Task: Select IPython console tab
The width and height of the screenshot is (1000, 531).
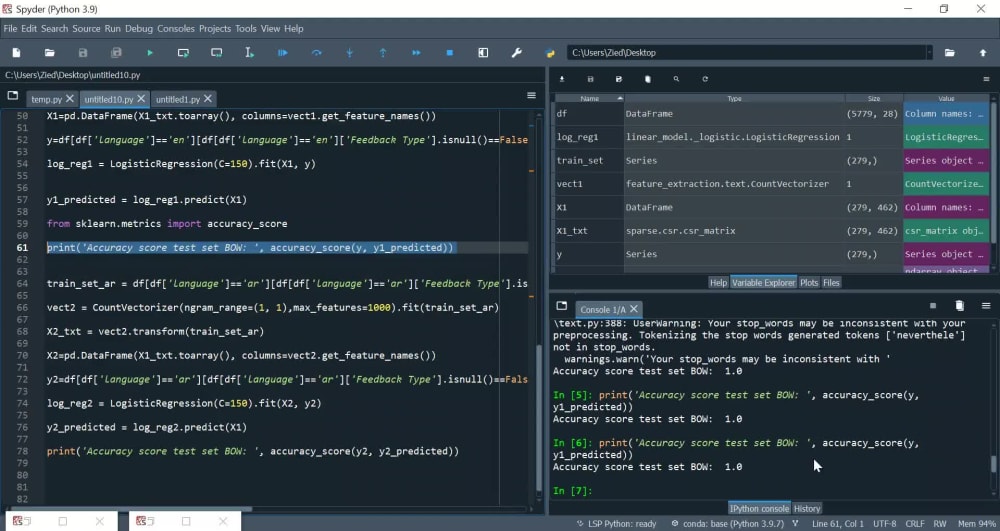Action: pos(759,509)
